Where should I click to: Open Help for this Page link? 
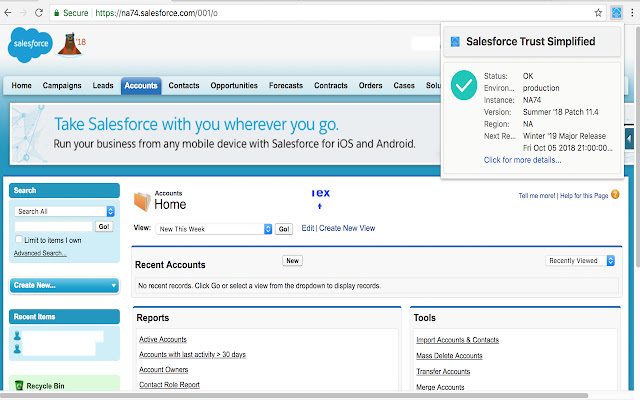[x=584, y=196]
